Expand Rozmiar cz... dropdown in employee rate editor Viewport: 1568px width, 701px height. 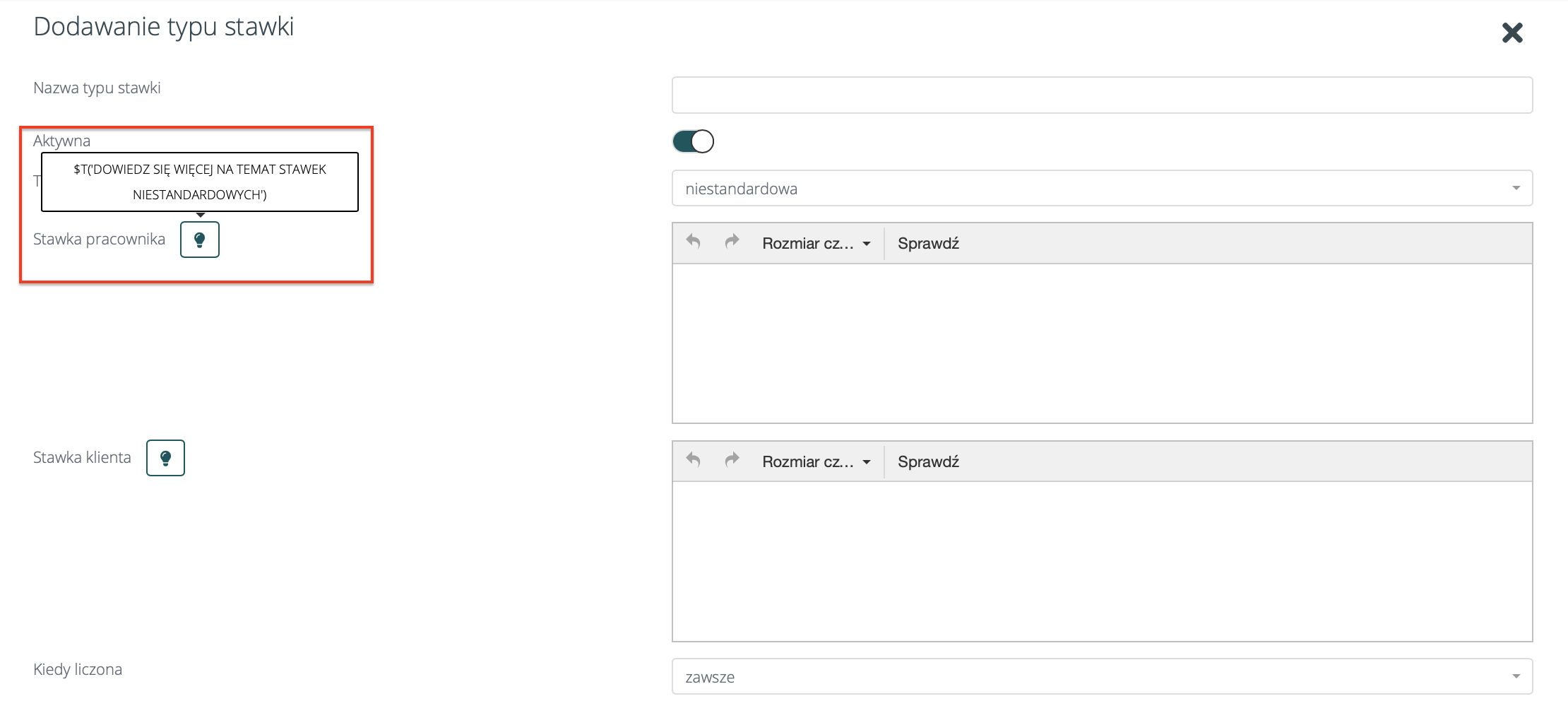(x=816, y=244)
